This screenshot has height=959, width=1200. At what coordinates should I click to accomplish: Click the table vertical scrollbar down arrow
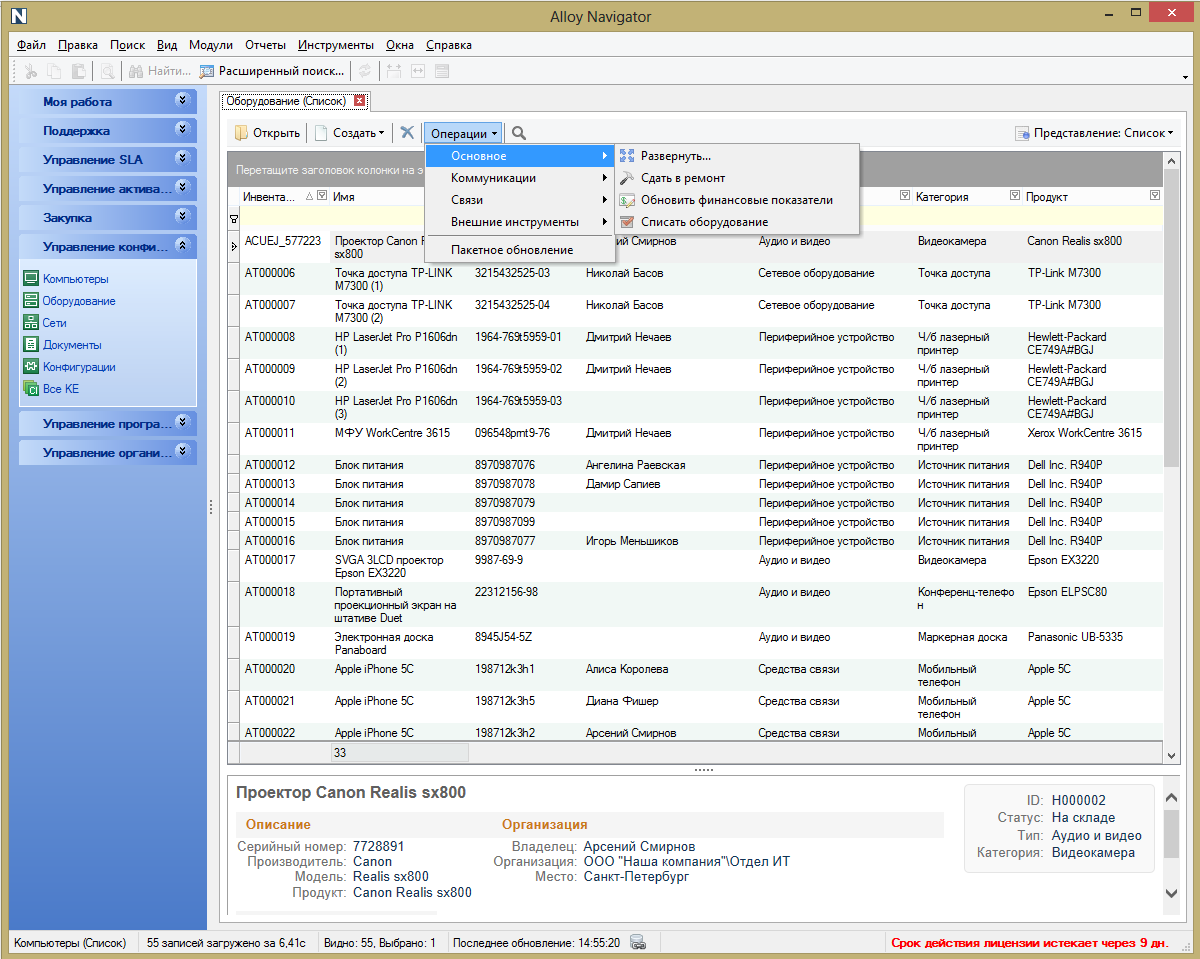pos(1173,755)
